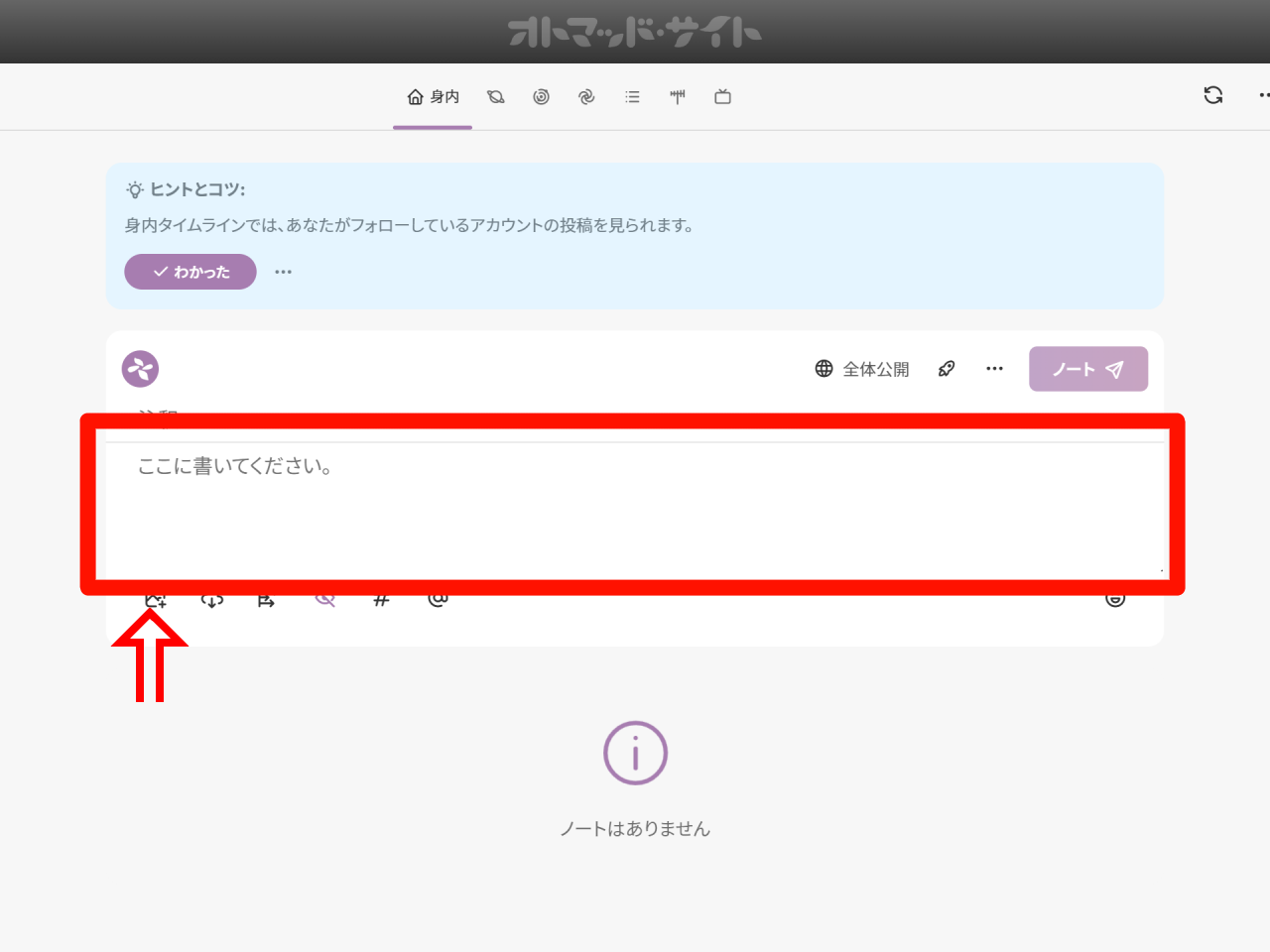Toggle the hashtag field icon

[381, 600]
